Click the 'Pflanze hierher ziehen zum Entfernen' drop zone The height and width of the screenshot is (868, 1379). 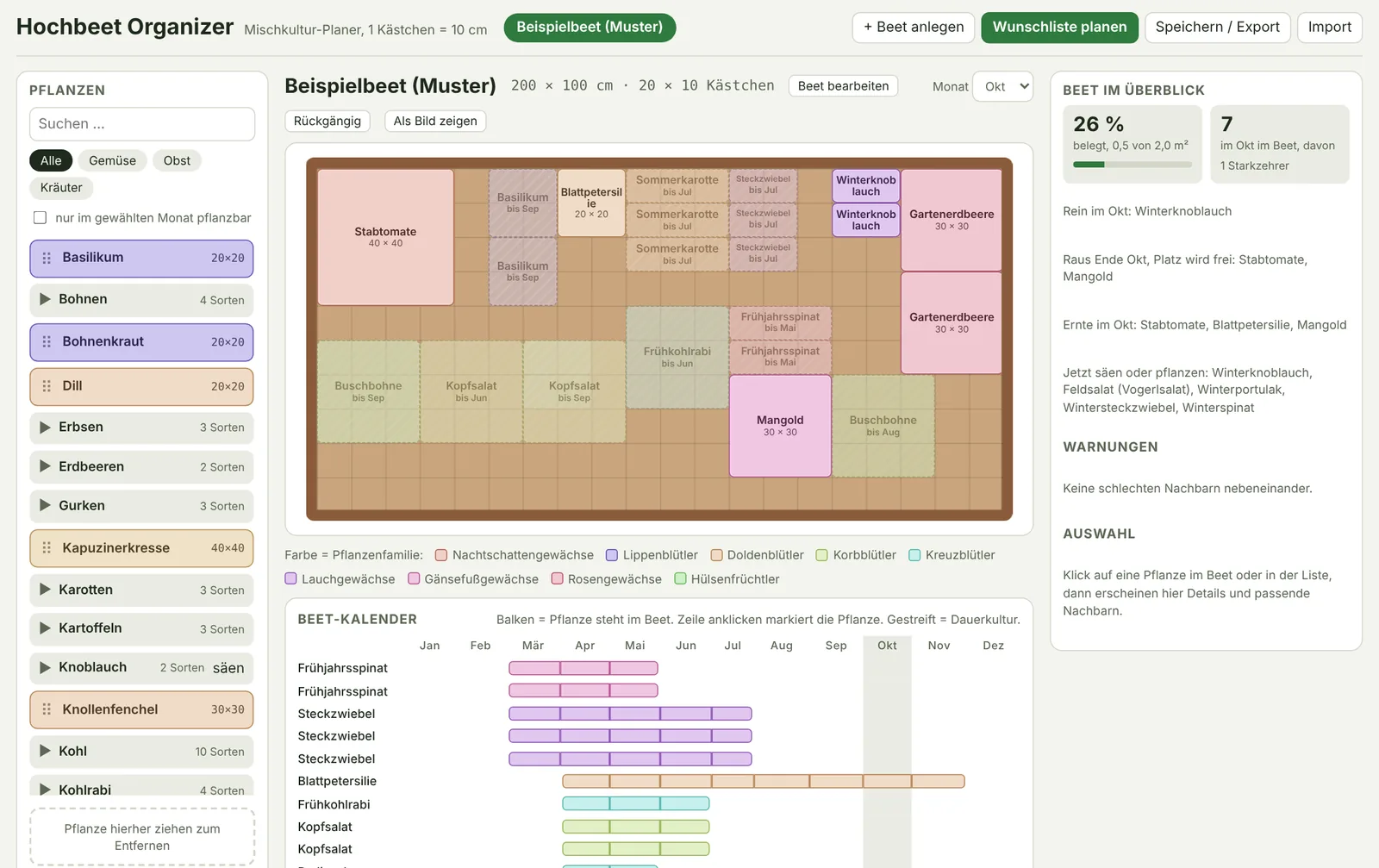pos(142,836)
